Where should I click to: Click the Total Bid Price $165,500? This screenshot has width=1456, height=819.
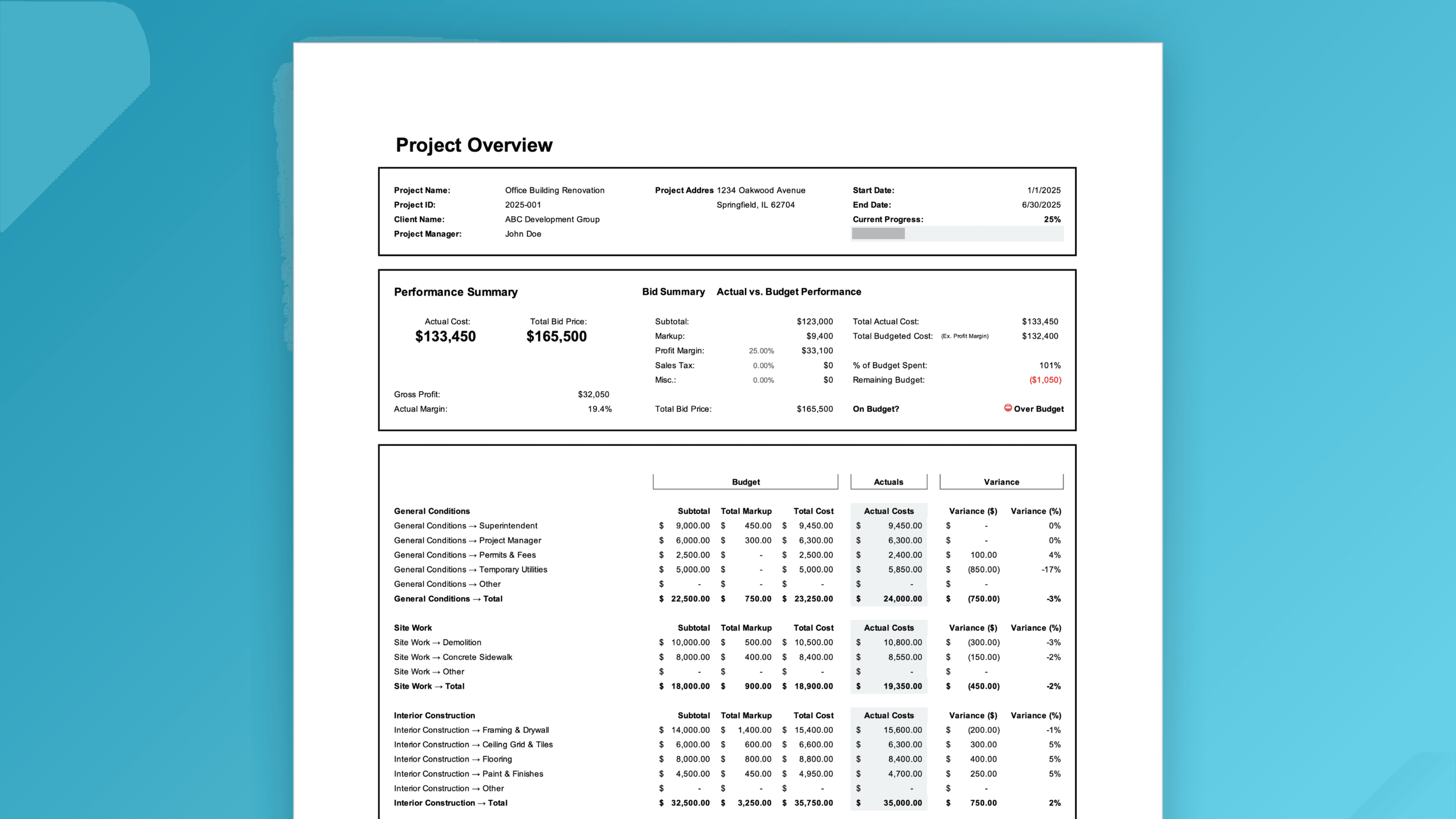pos(556,336)
